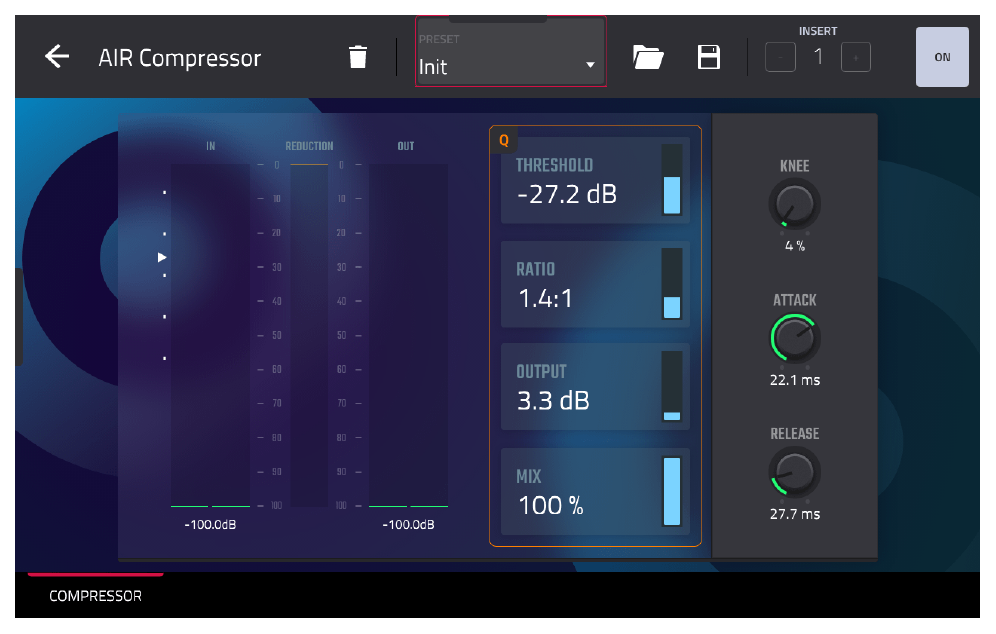This screenshot has height=634, width=996.
Task: Click the IN level meter
Action: (210, 335)
